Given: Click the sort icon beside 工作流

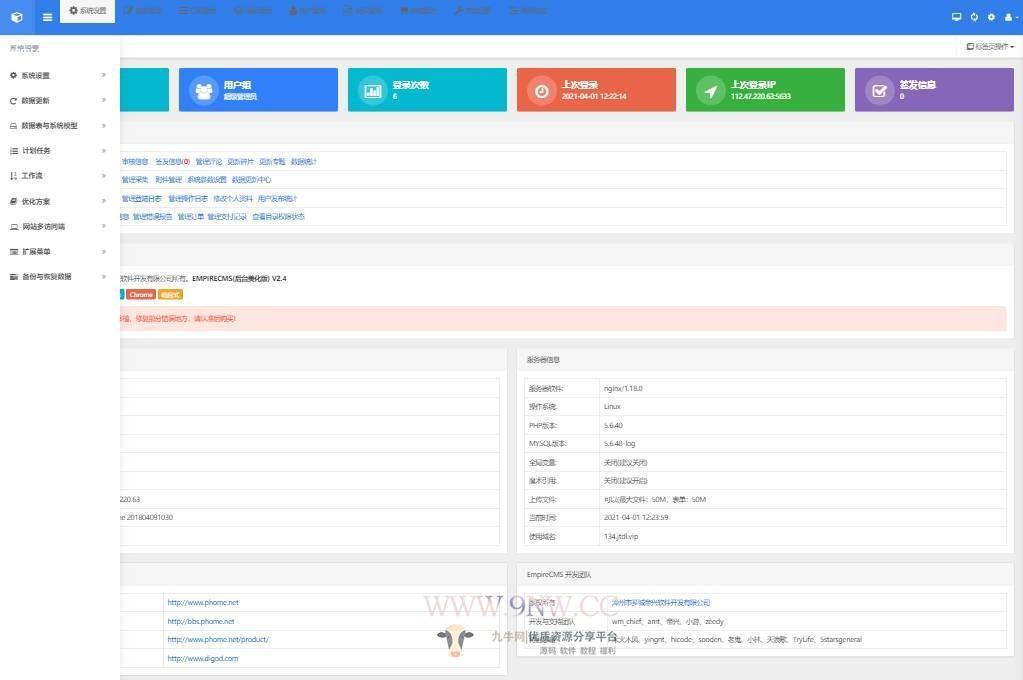Looking at the screenshot, I should (13, 176).
